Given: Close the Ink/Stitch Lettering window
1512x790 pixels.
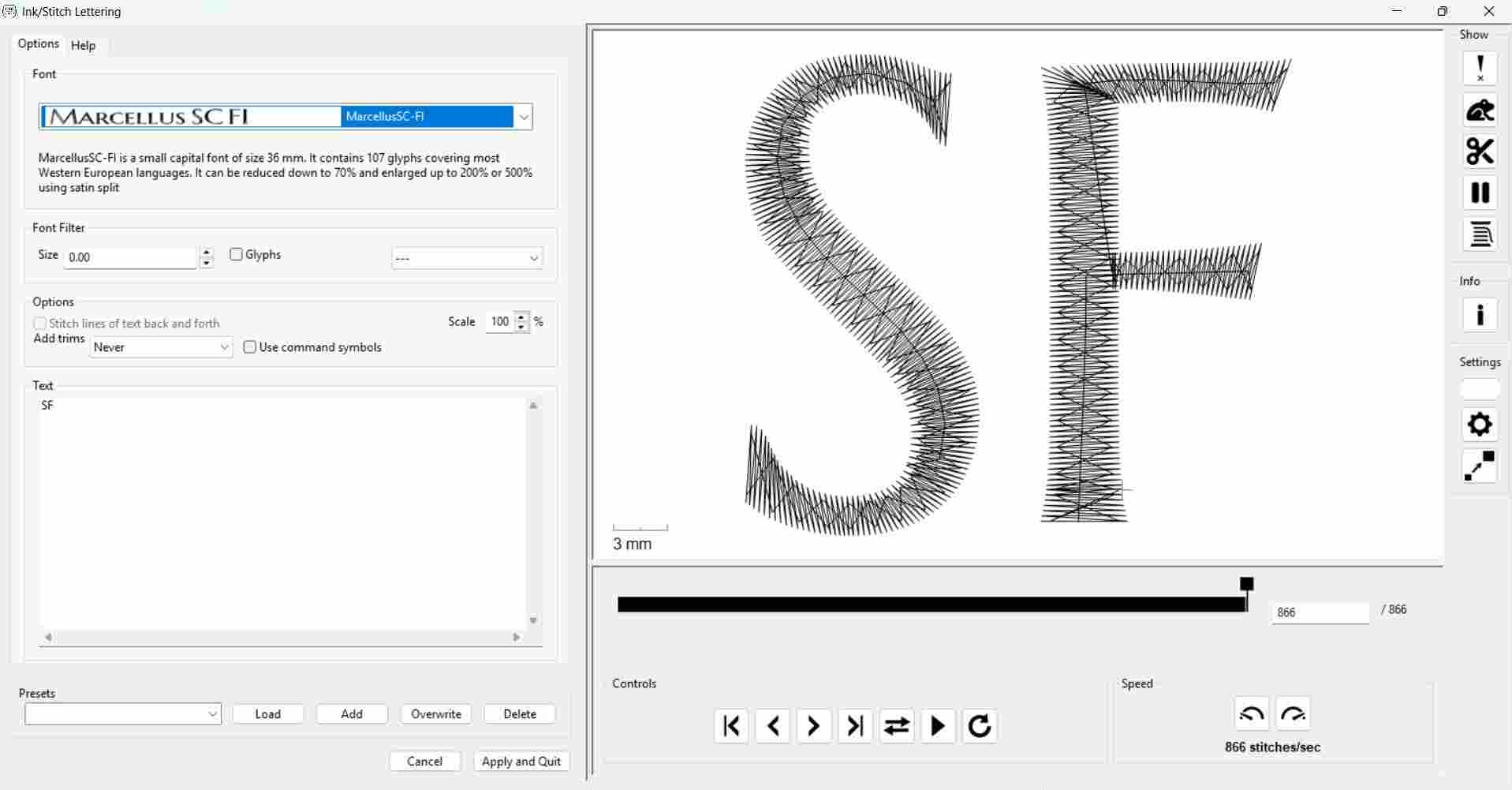Looking at the screenshot, I should tap(1489, 11).
